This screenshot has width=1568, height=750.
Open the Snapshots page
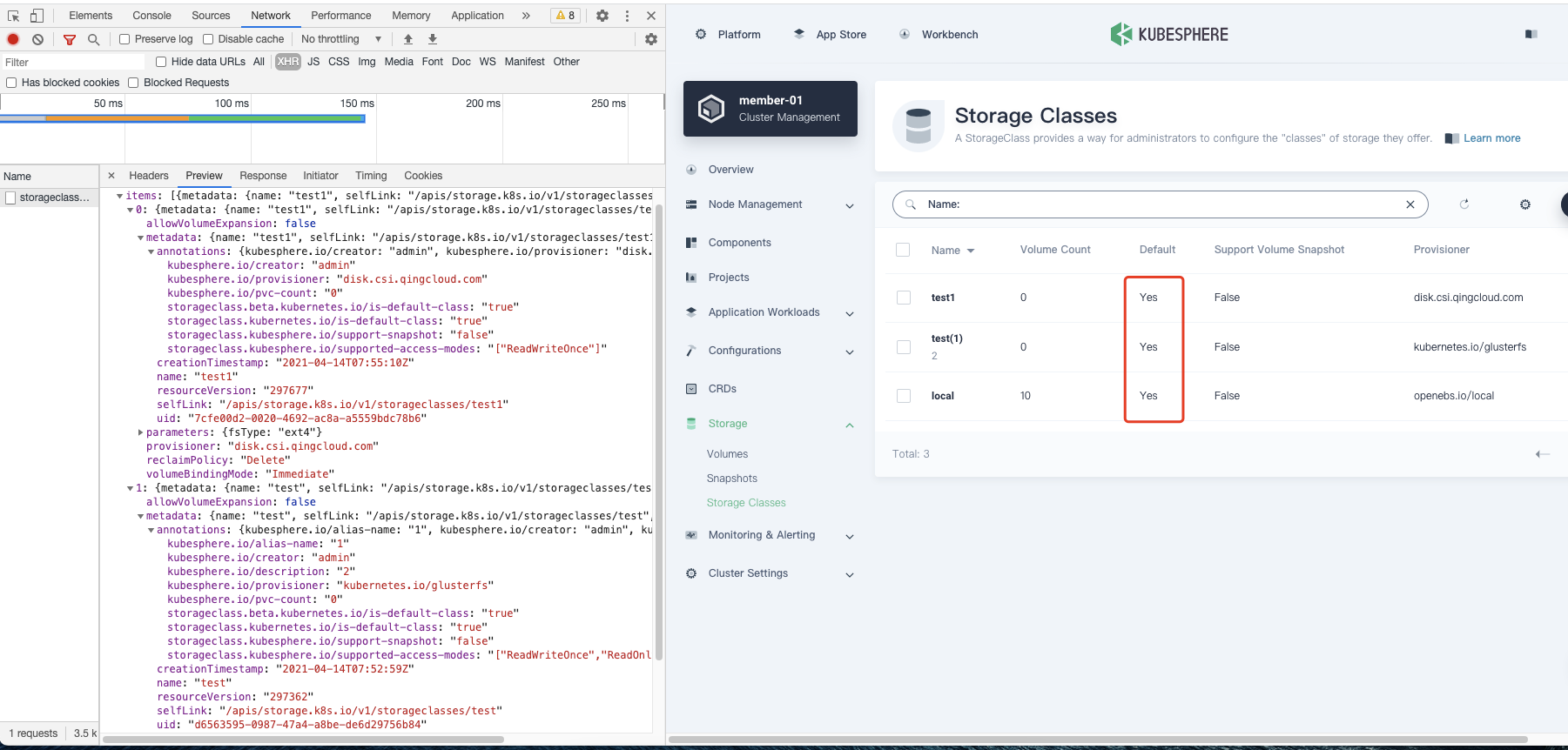731,479
